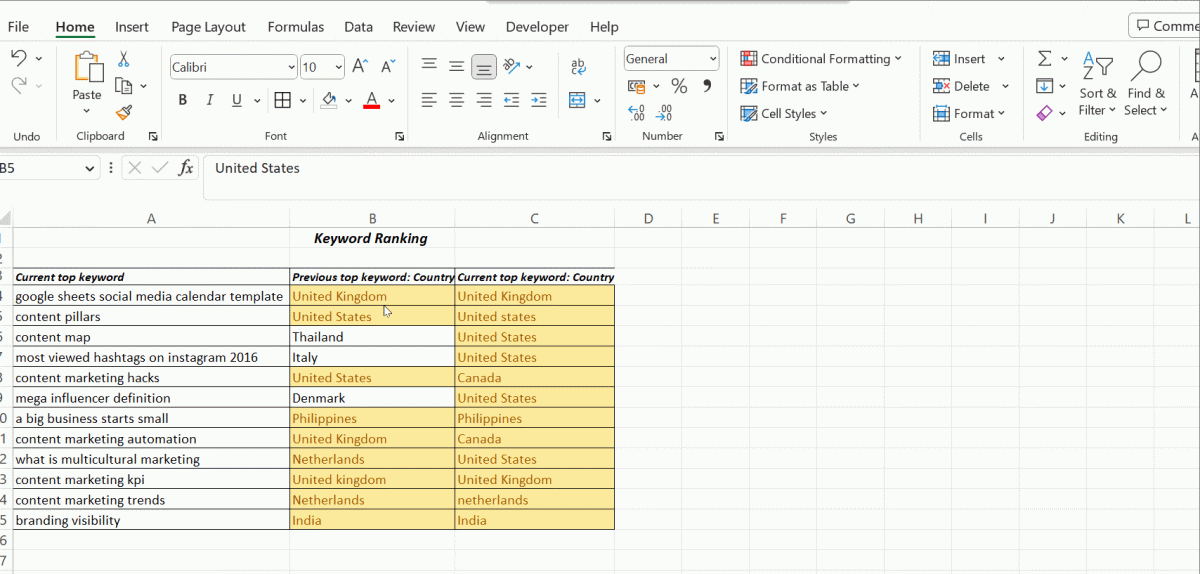Click the Format Painter brush icon
The width and height of the screenshot is (1200, 574).
click(x=124, y=113)
